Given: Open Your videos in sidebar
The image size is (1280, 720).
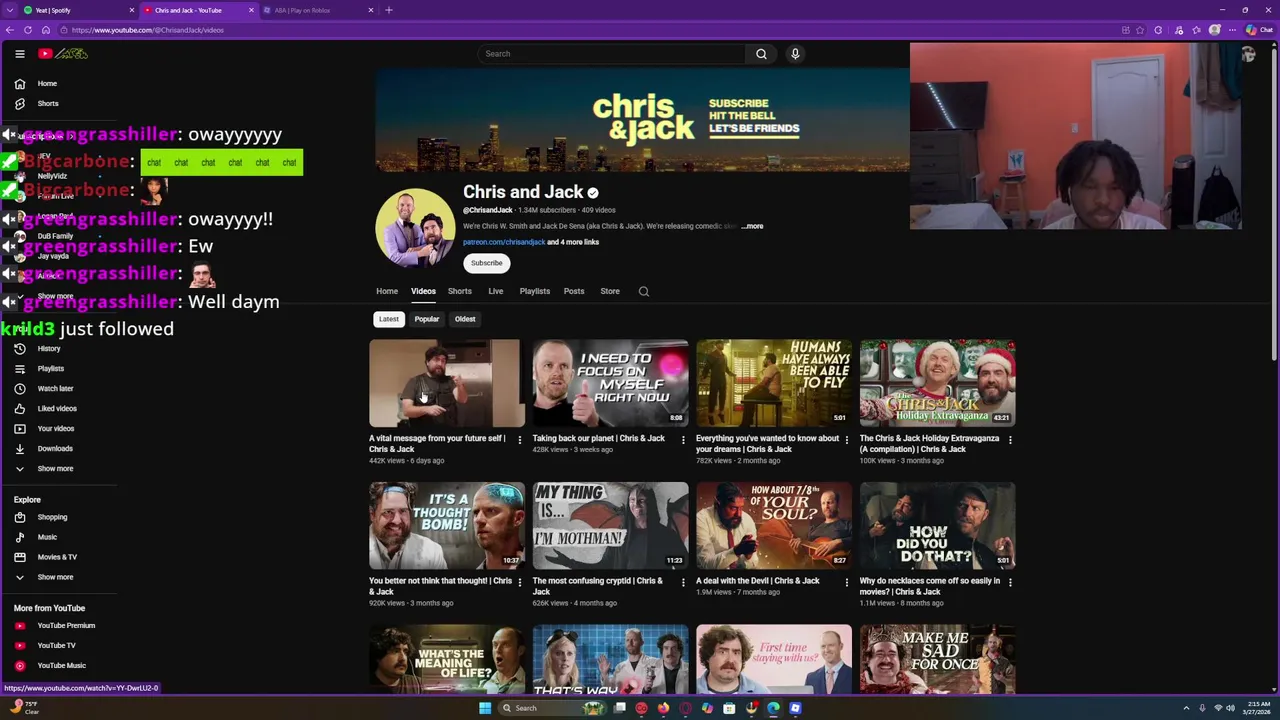Looking at the screenshot, I should (58, 429).
